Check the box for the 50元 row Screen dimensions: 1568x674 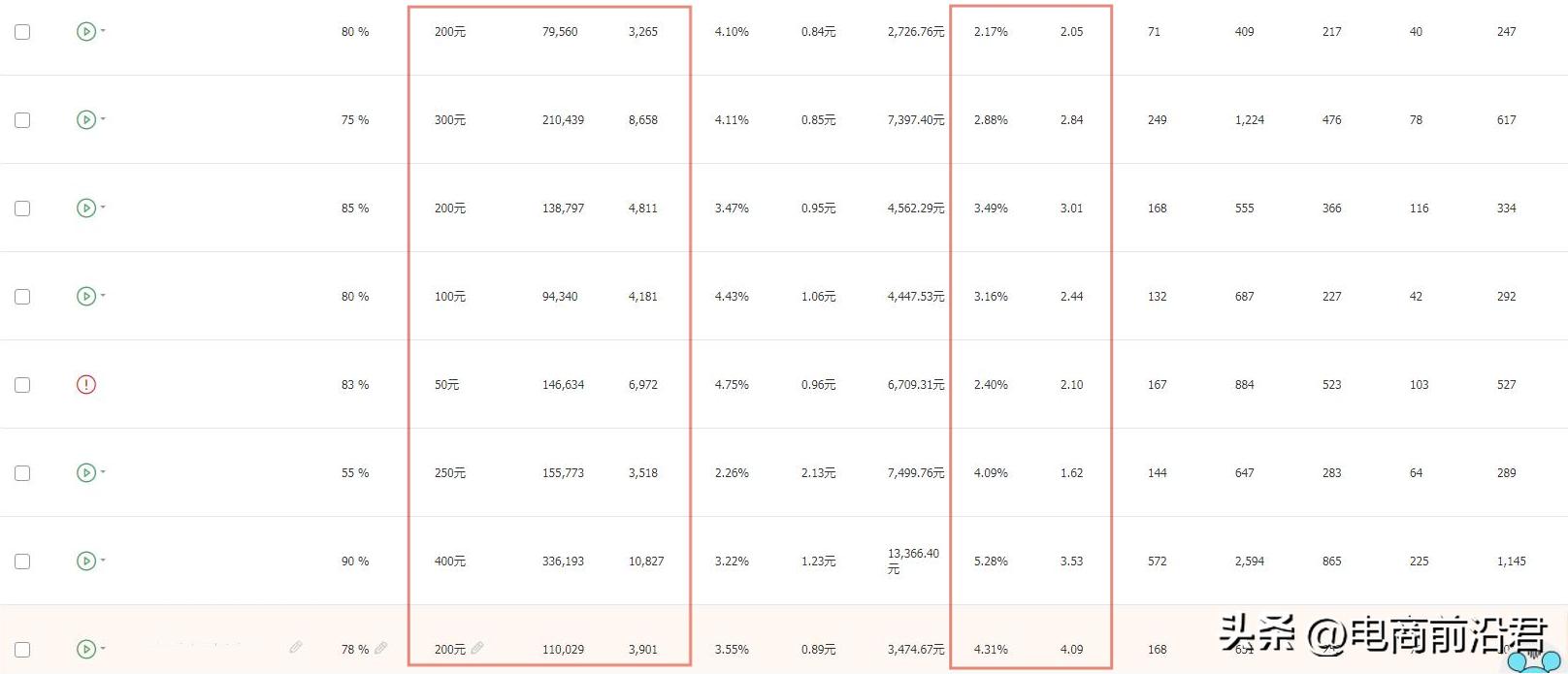(22, 385)
